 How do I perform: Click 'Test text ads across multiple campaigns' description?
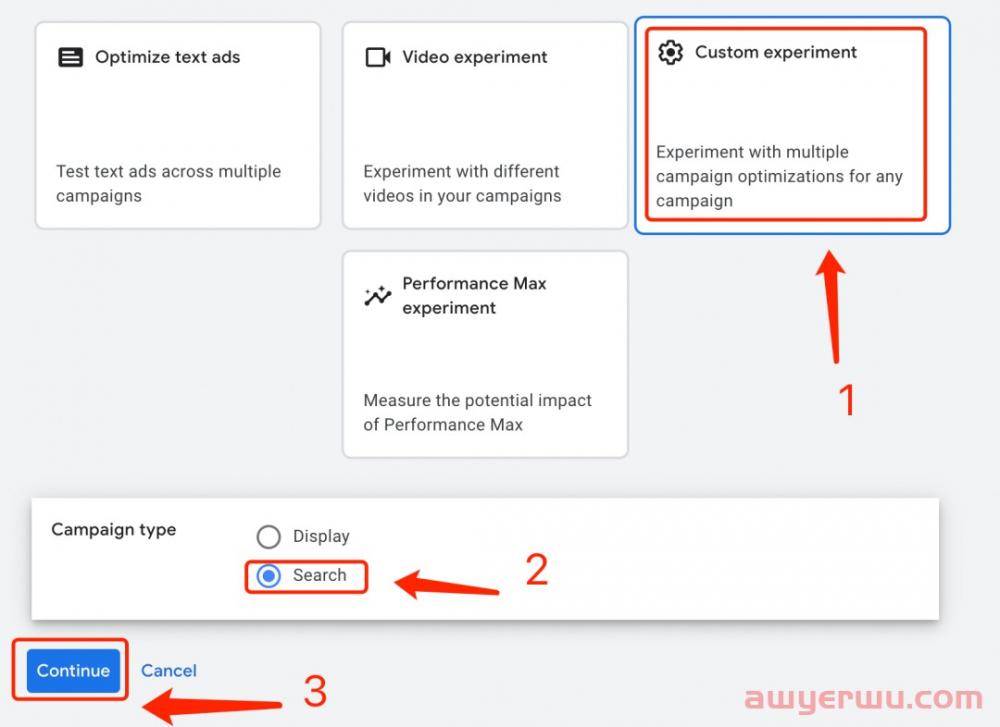[168, 183]
